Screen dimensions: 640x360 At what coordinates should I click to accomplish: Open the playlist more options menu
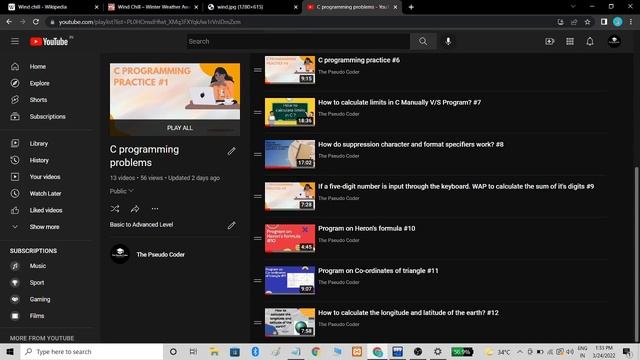(x=155, y=209)
